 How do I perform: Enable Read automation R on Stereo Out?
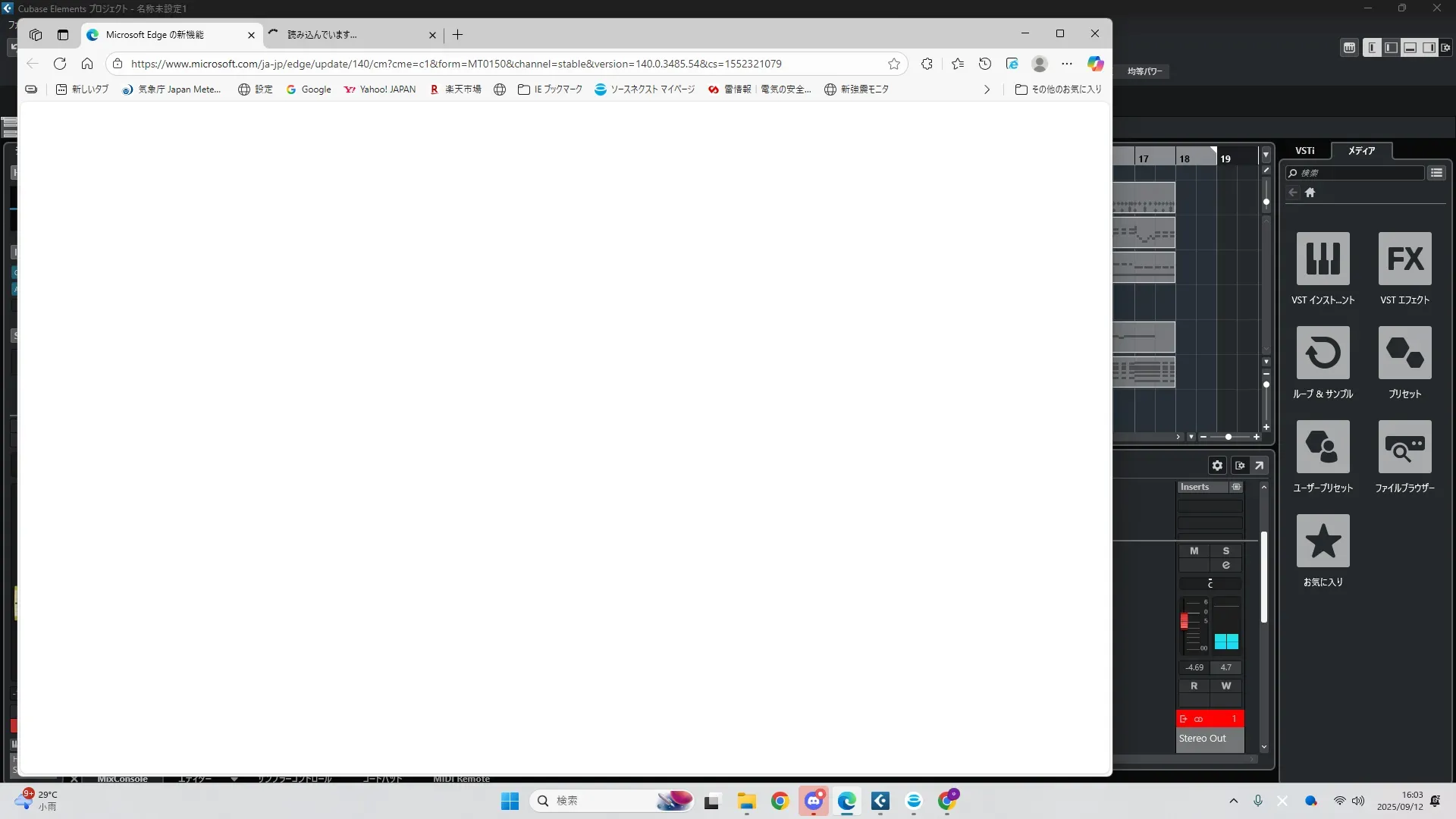[1194, 686]
